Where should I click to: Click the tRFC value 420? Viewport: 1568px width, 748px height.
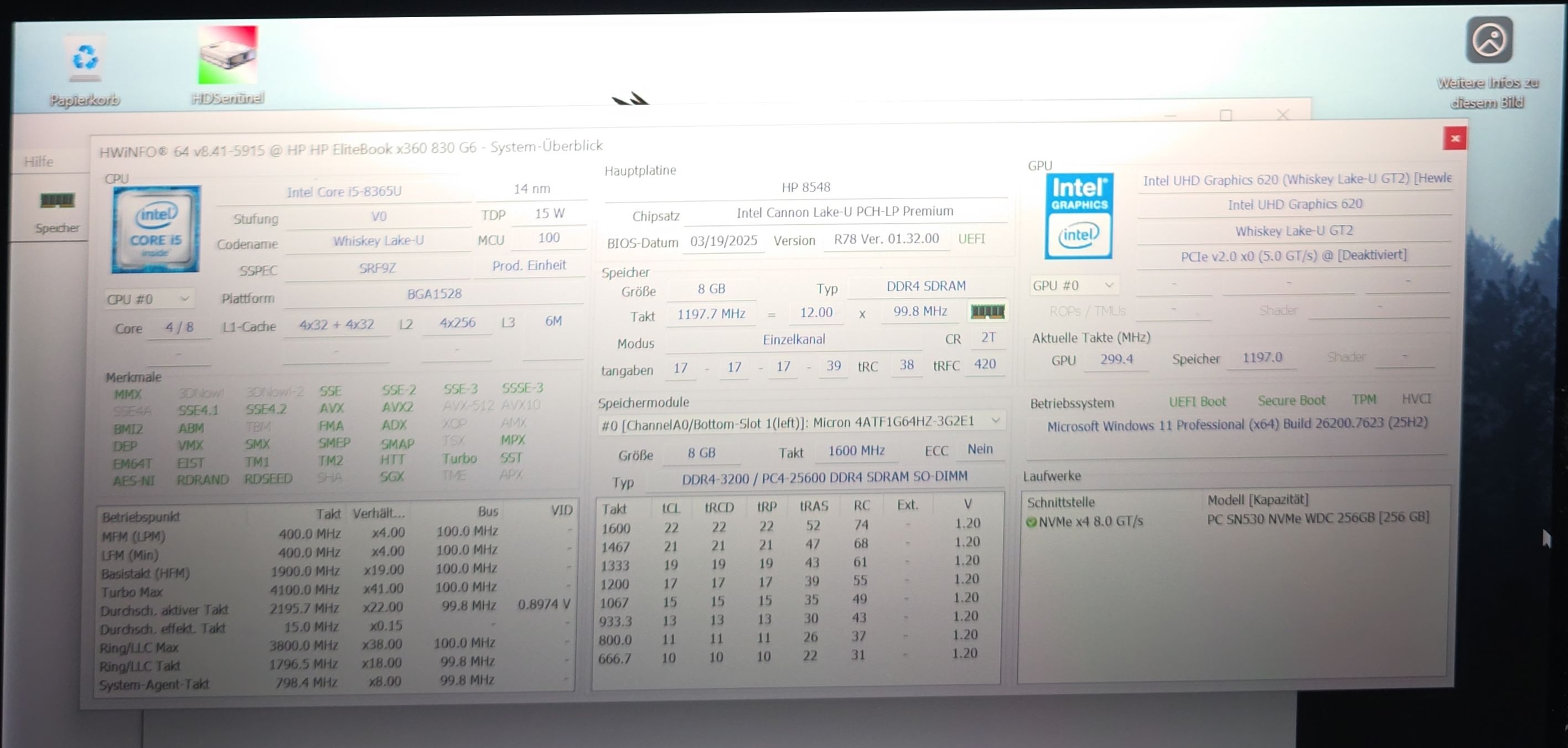(984, 364)
